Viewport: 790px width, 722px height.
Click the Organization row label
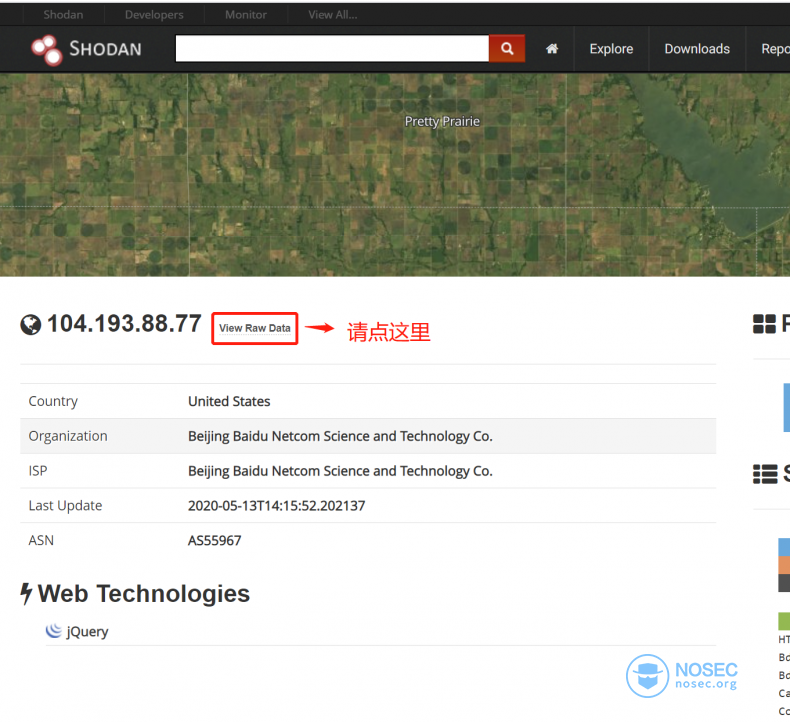point(68,436)
